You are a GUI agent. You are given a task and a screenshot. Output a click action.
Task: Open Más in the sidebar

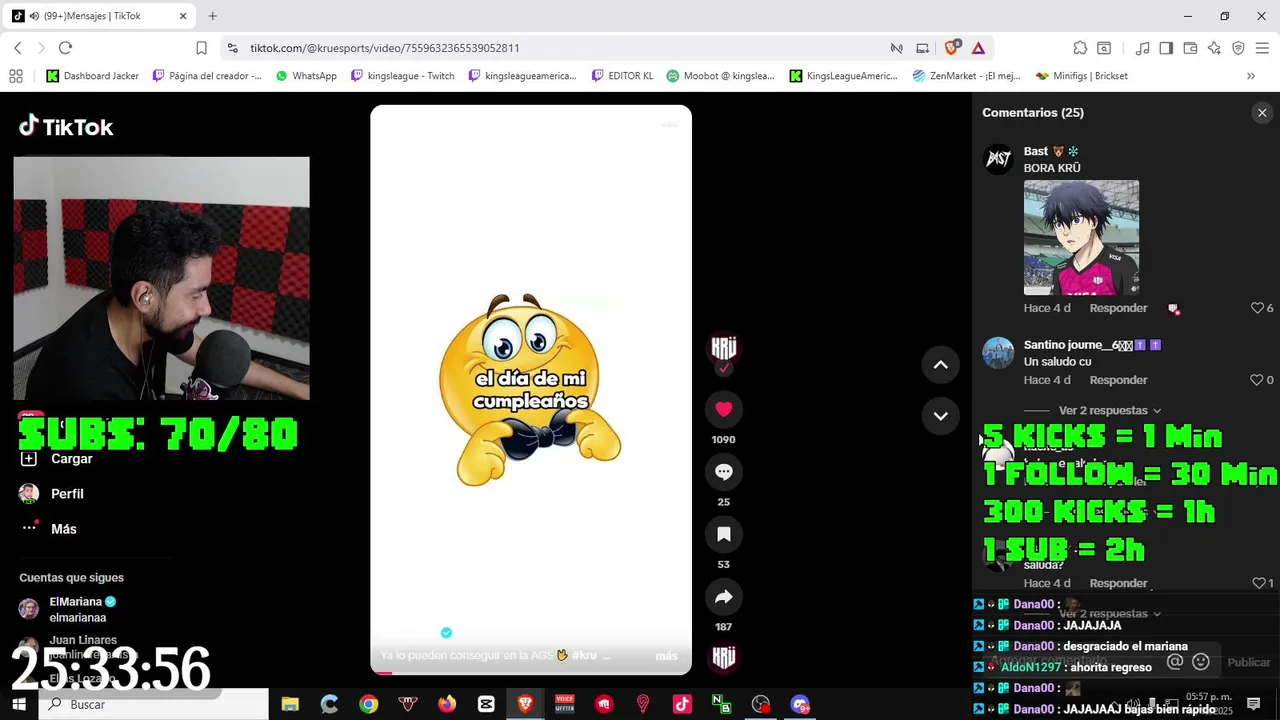pos(50,529)
